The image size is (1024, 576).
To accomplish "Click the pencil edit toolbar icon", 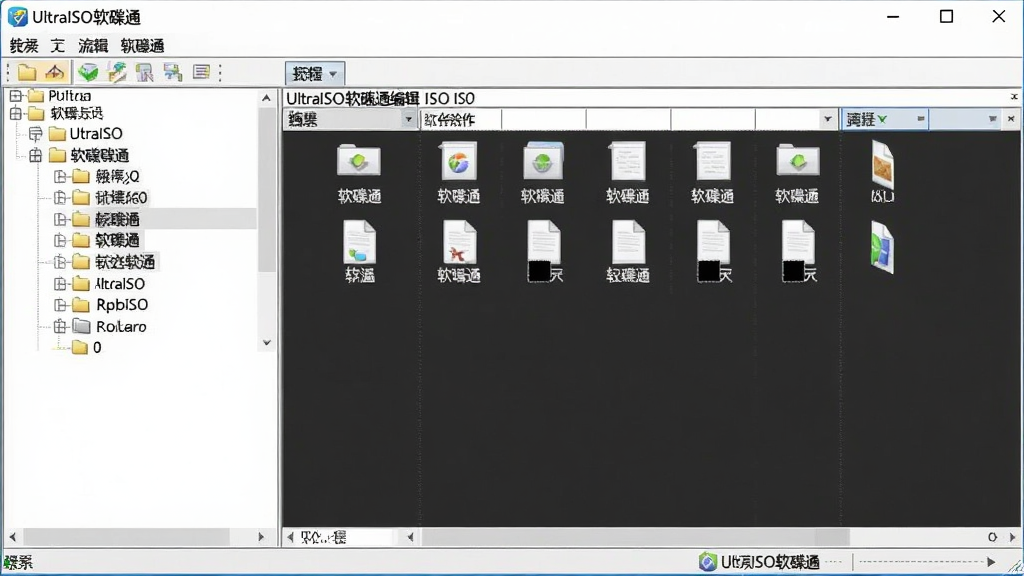I will pyautogui.click(x=117, y=72).
